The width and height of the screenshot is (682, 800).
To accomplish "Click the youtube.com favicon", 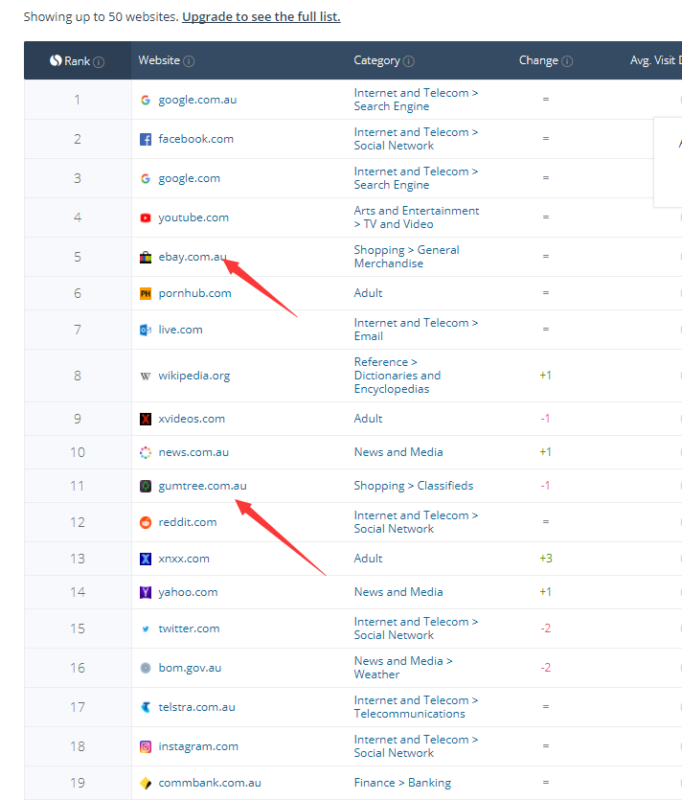I will 145,218.
